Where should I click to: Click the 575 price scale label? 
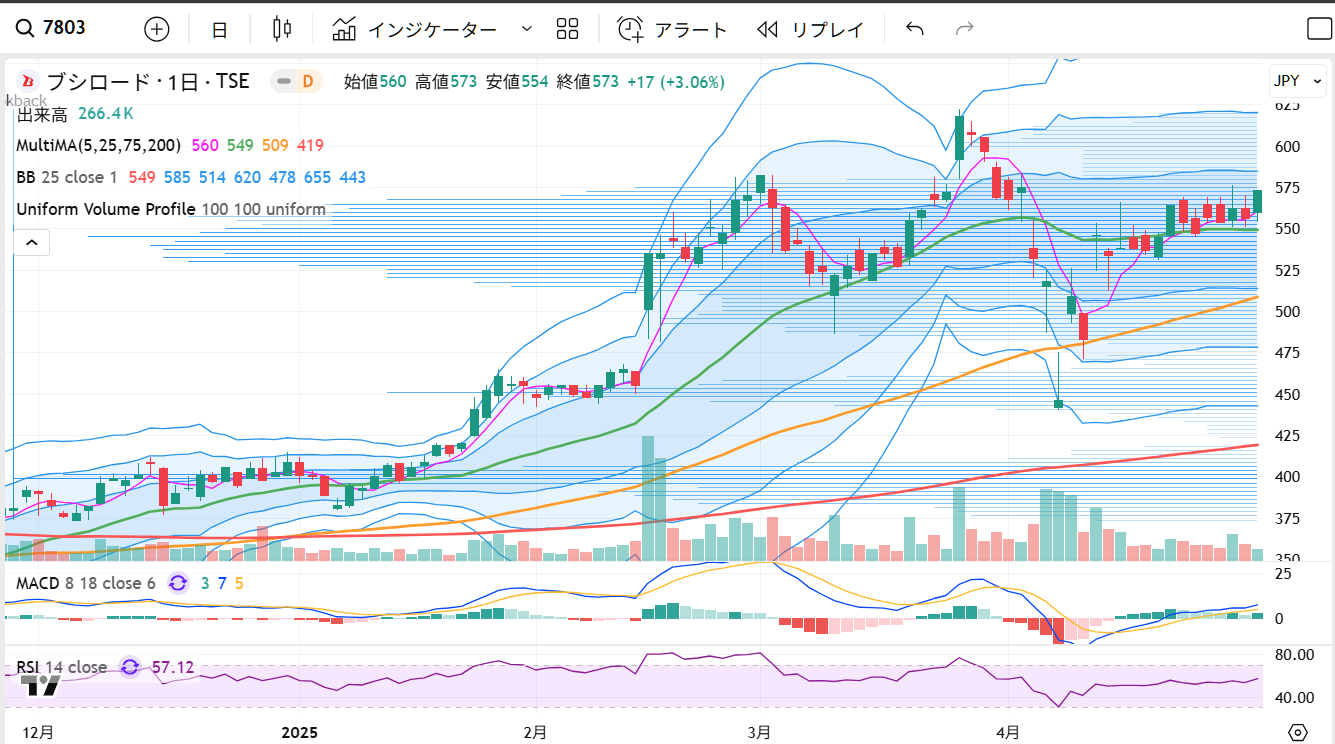(x=1286, y=188)
